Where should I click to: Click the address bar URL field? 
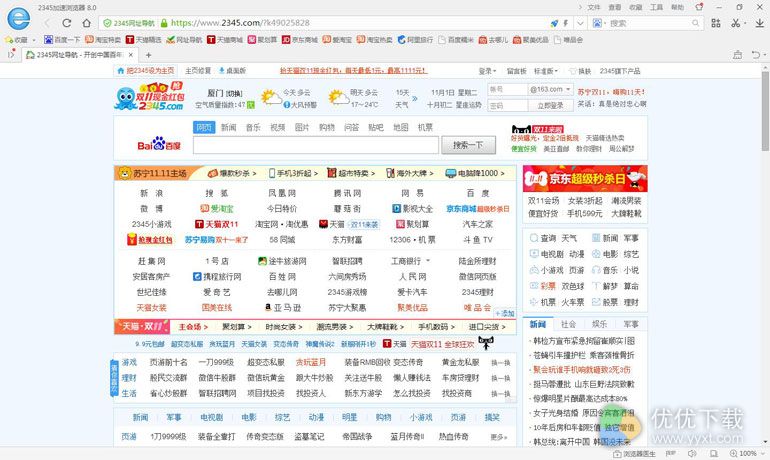(x=358, y=23)
